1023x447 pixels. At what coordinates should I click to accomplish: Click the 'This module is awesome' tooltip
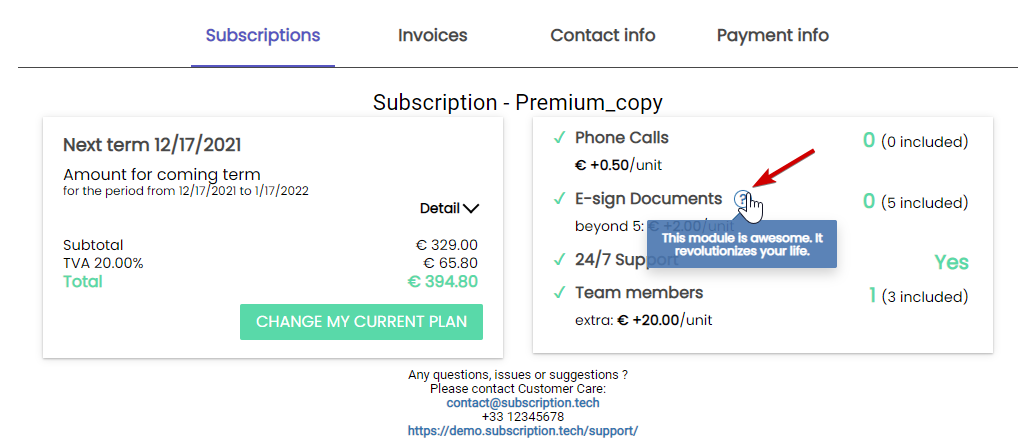(x=741, y=245)
